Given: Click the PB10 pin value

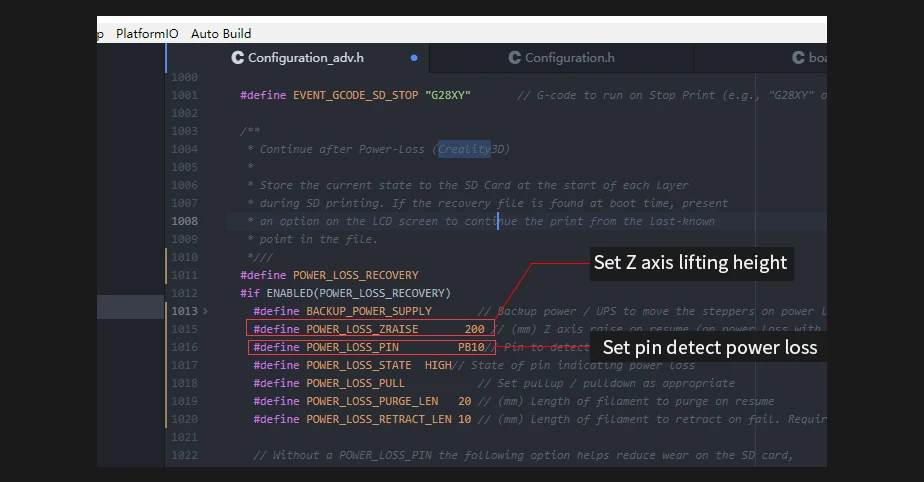Looking at the screenshot, I should [x=471, y=347].
